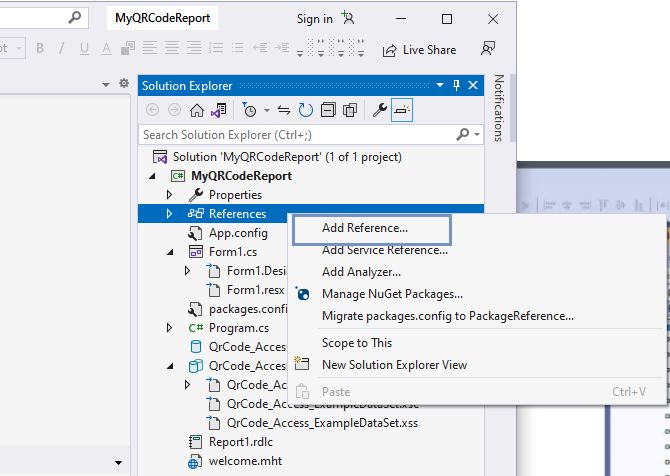The width and height of the screenshot is (670, 476).
Task: Collapse the Form1.cs node
Action: point(170,252)
